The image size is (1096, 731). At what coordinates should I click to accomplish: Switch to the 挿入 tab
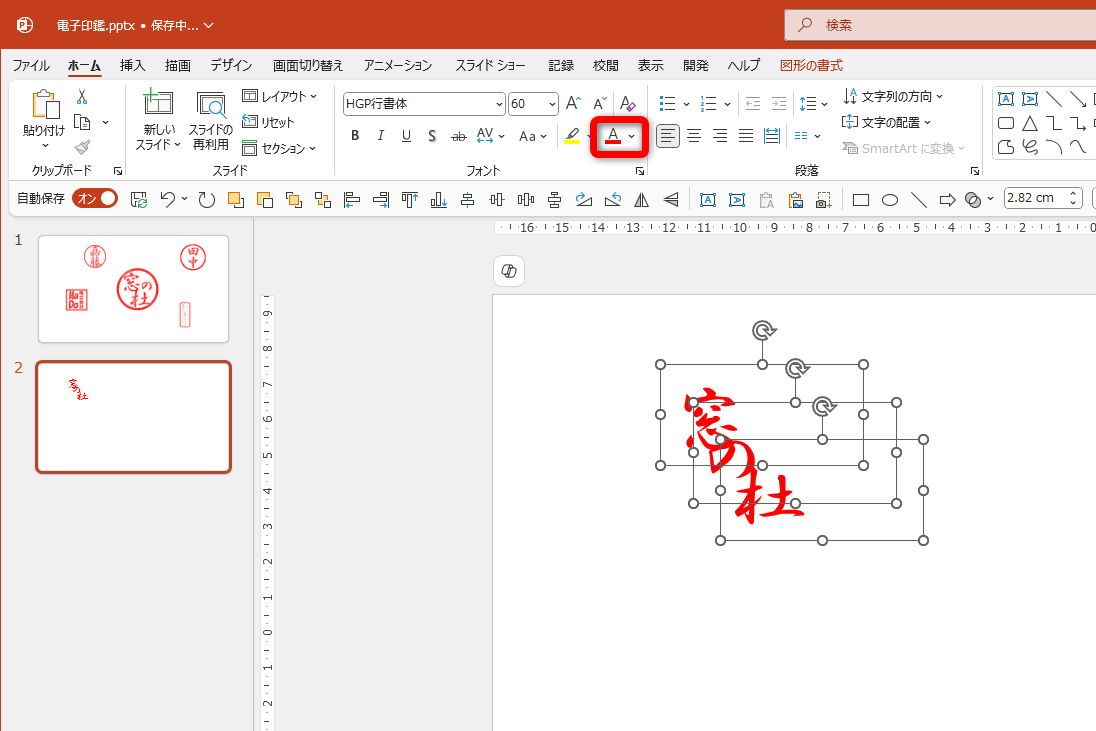[132, 66]
